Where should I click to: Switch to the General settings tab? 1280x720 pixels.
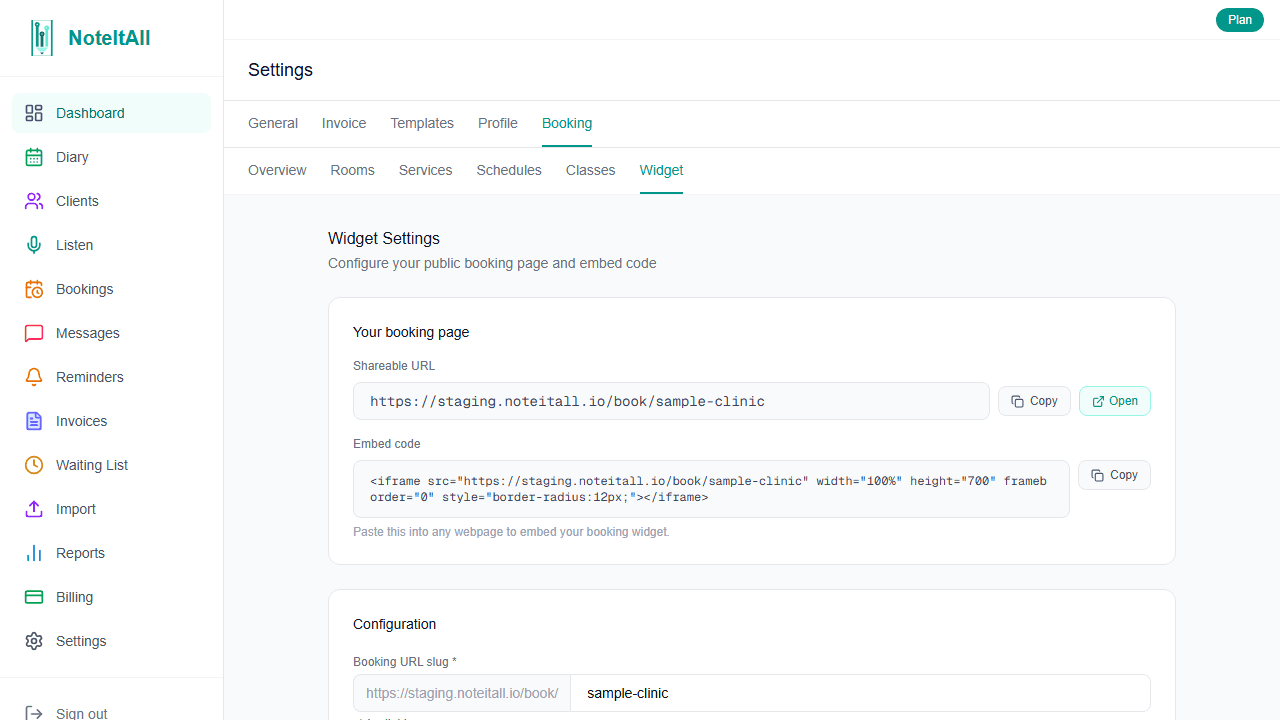273,123
